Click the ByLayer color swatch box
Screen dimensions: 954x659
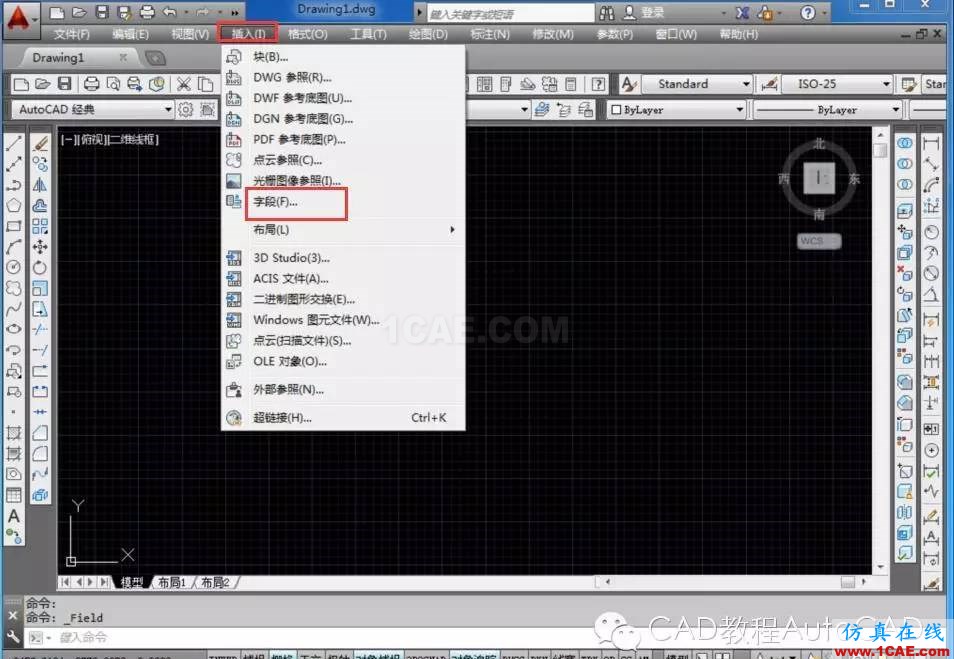pos(616,110)
